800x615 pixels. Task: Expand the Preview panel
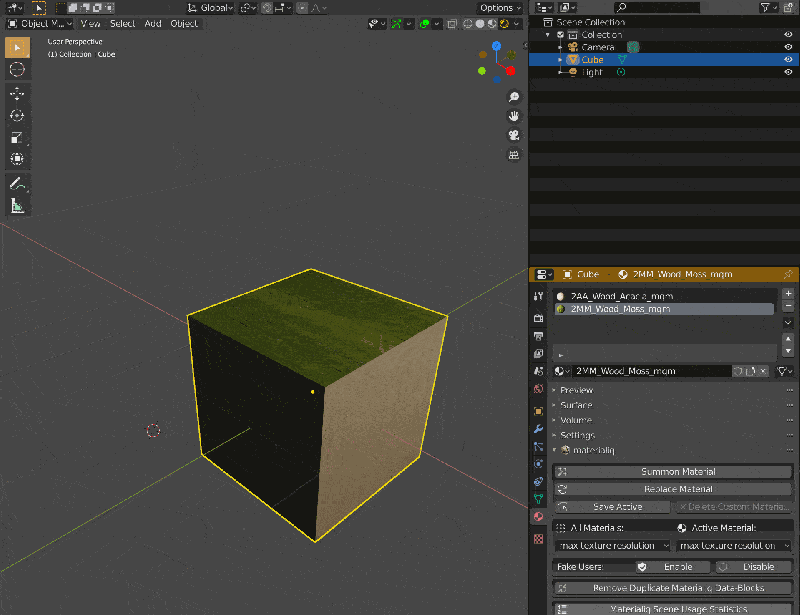pyautogui.click(x=577, y=390)
